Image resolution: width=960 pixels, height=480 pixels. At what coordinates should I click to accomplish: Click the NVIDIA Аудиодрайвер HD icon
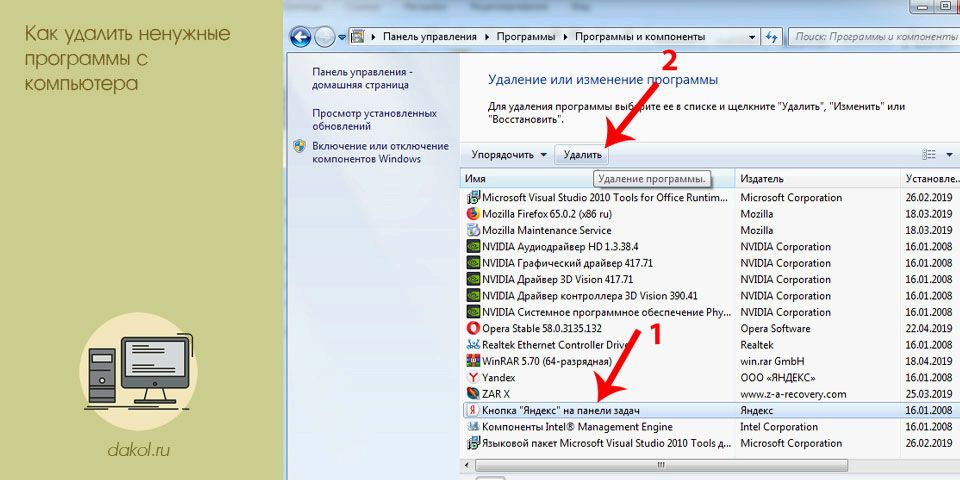tap(473, 247)
